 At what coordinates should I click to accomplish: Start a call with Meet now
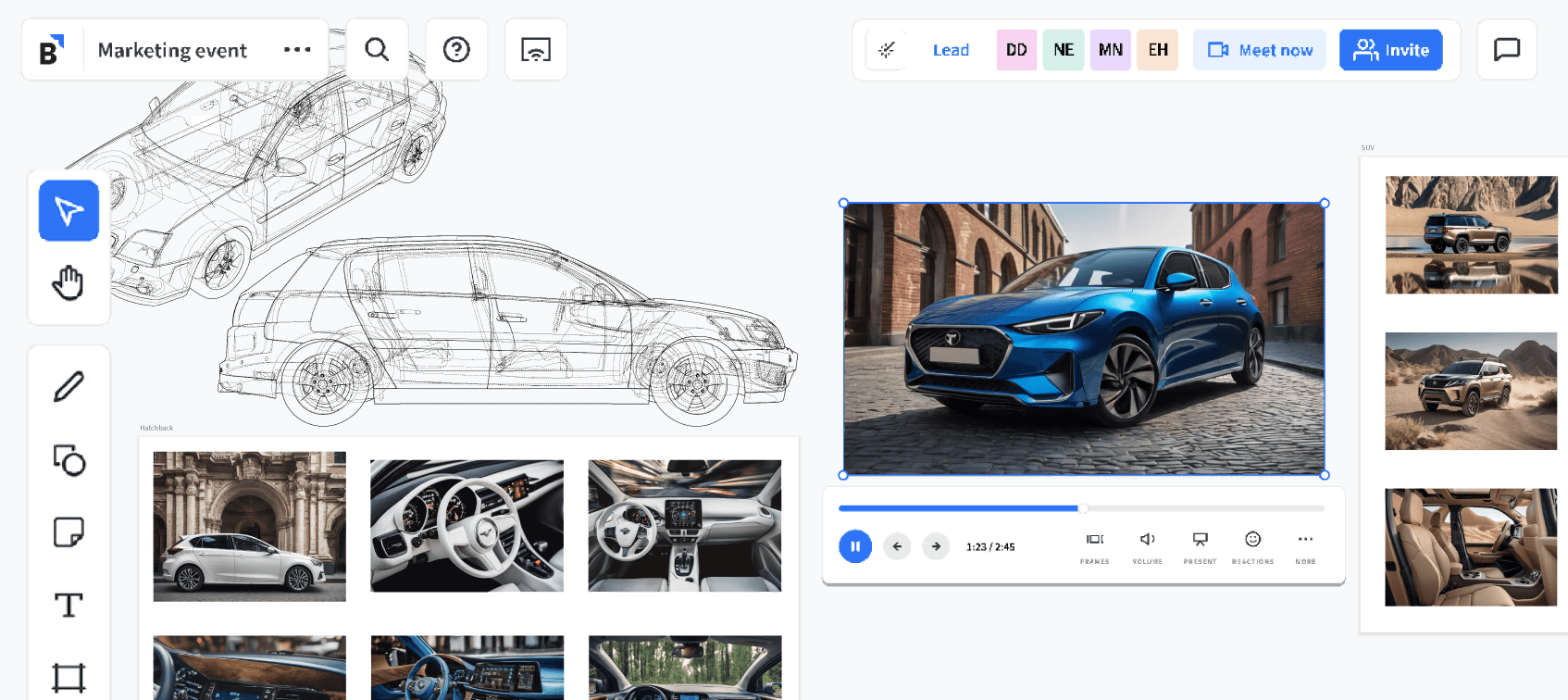1260,50
